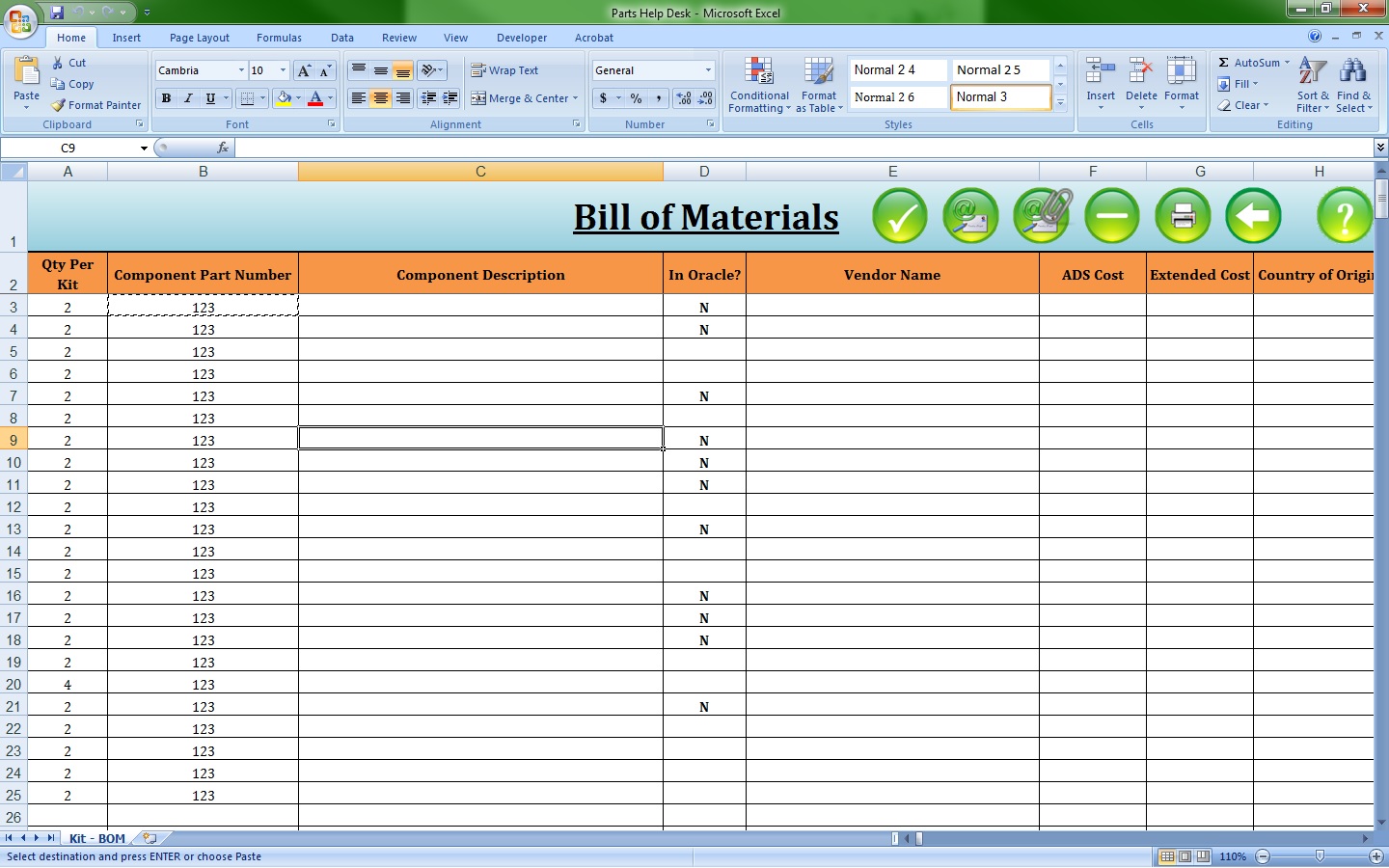Click the Format Painter tool
The width and height of the screenshot is (1389, 868).
96,105
